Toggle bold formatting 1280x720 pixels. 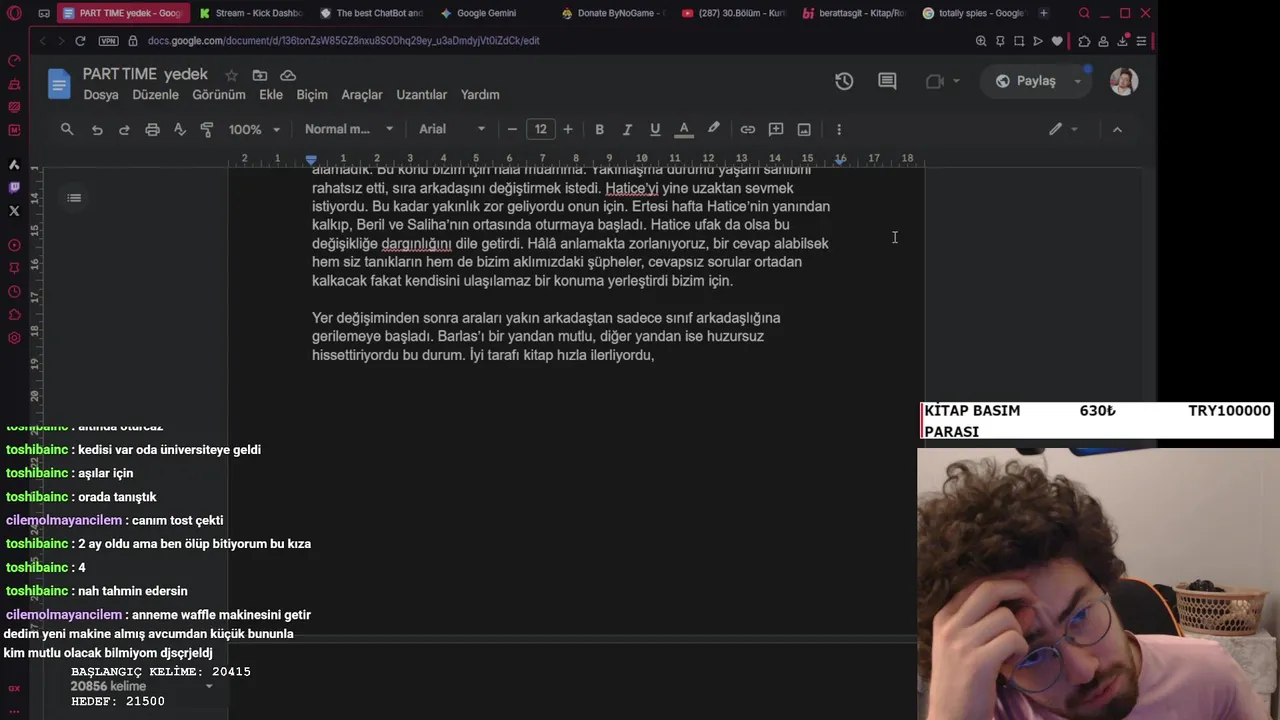click(x=599, y=129)
